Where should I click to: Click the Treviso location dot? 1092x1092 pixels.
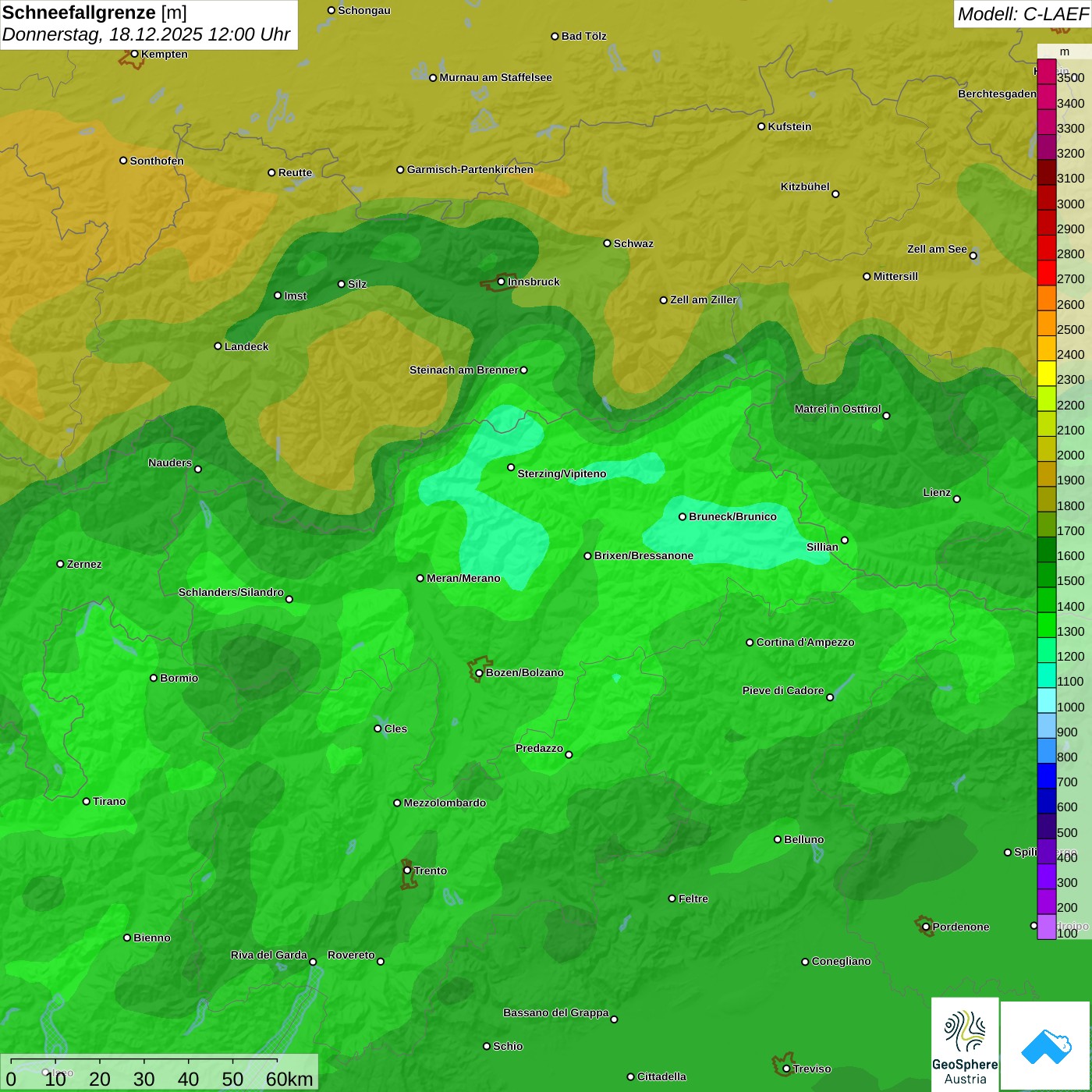point(786,1069)
